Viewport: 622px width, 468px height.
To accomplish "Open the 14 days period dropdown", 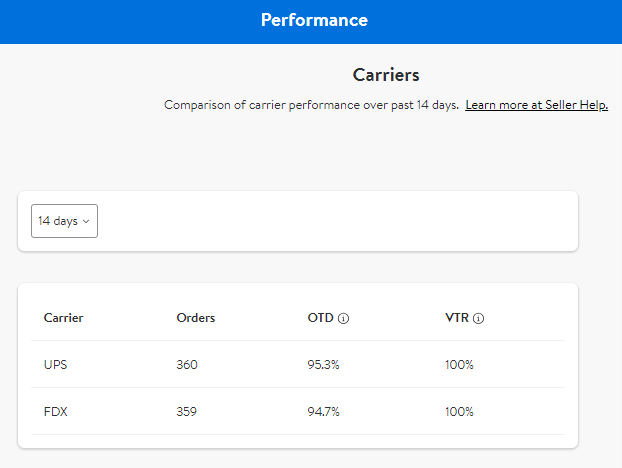I will (x=64, y=221).
